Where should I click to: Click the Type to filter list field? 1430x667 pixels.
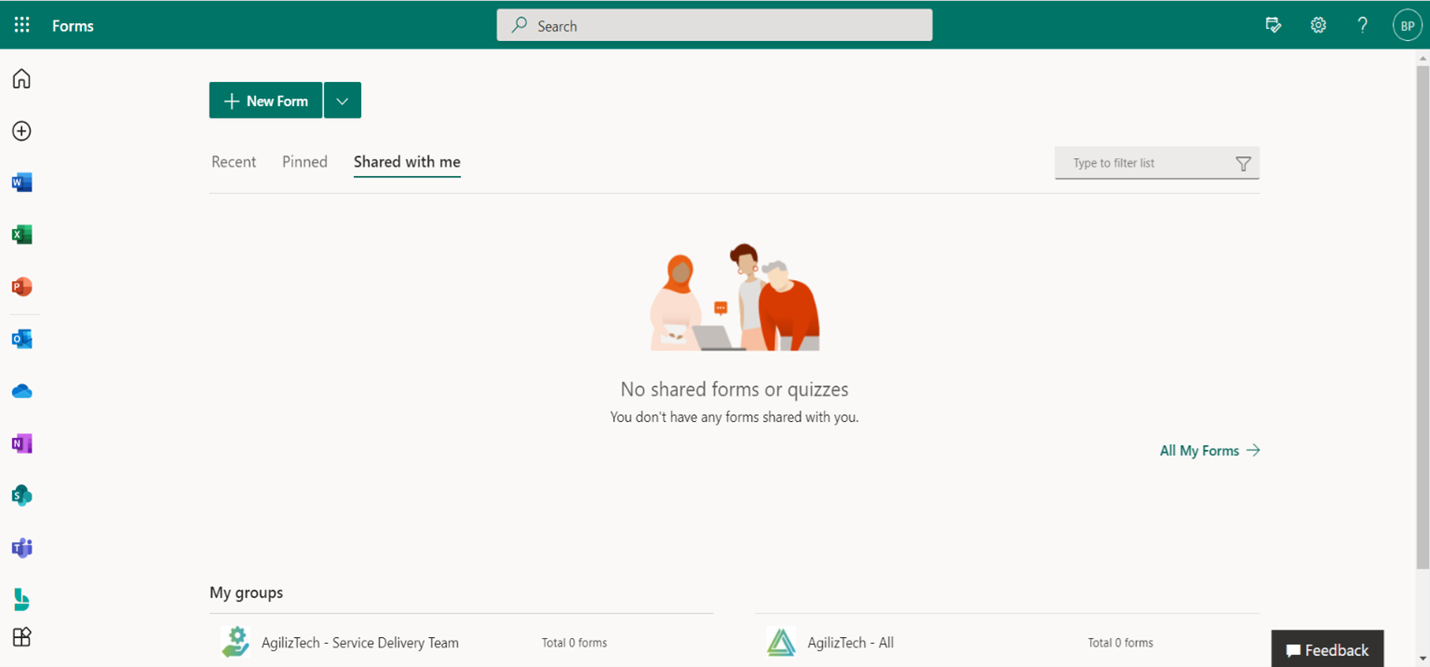[x=1145, y=163]
